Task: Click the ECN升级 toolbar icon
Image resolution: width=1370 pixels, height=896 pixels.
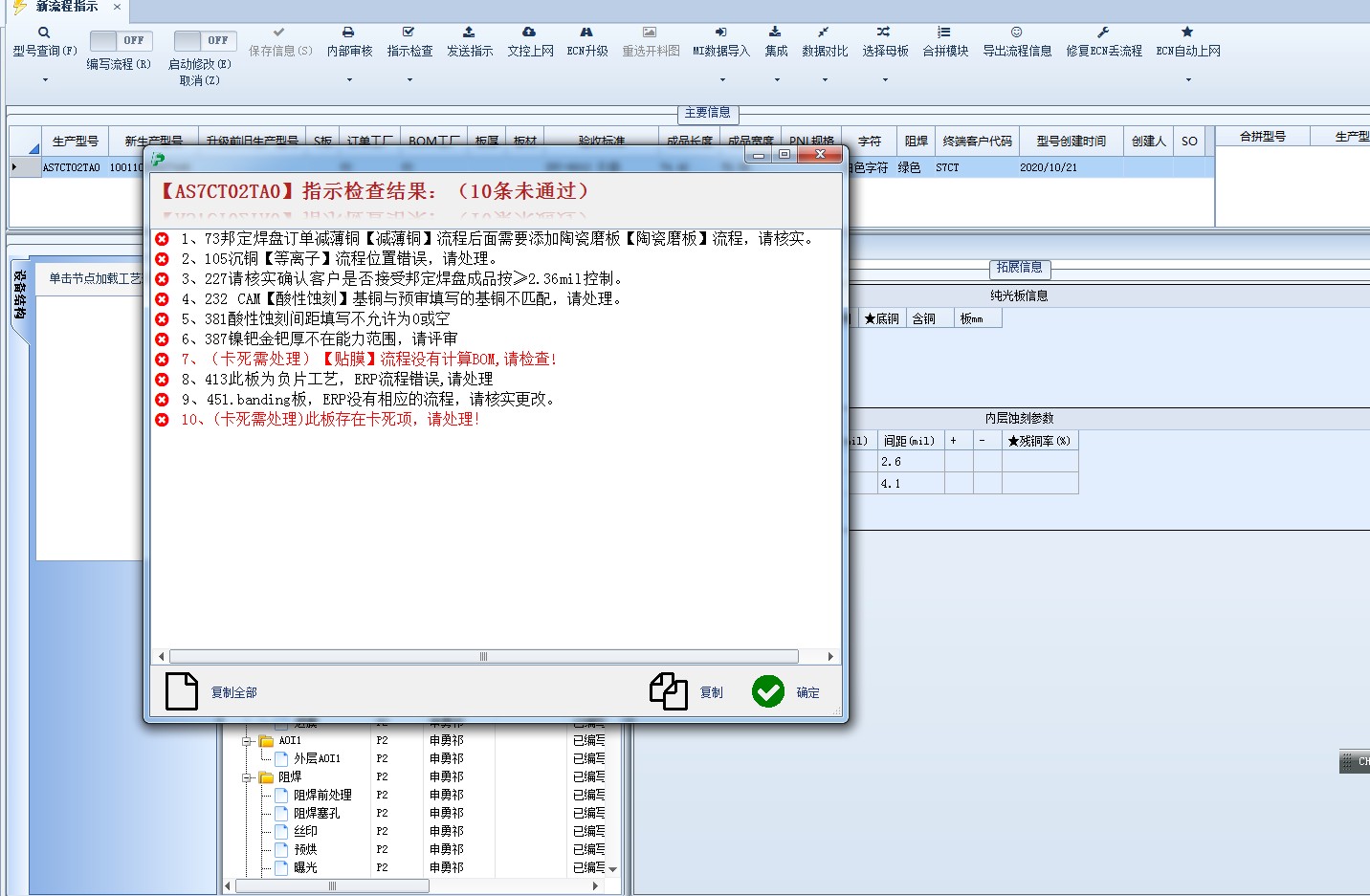Action: coord(586,32)
